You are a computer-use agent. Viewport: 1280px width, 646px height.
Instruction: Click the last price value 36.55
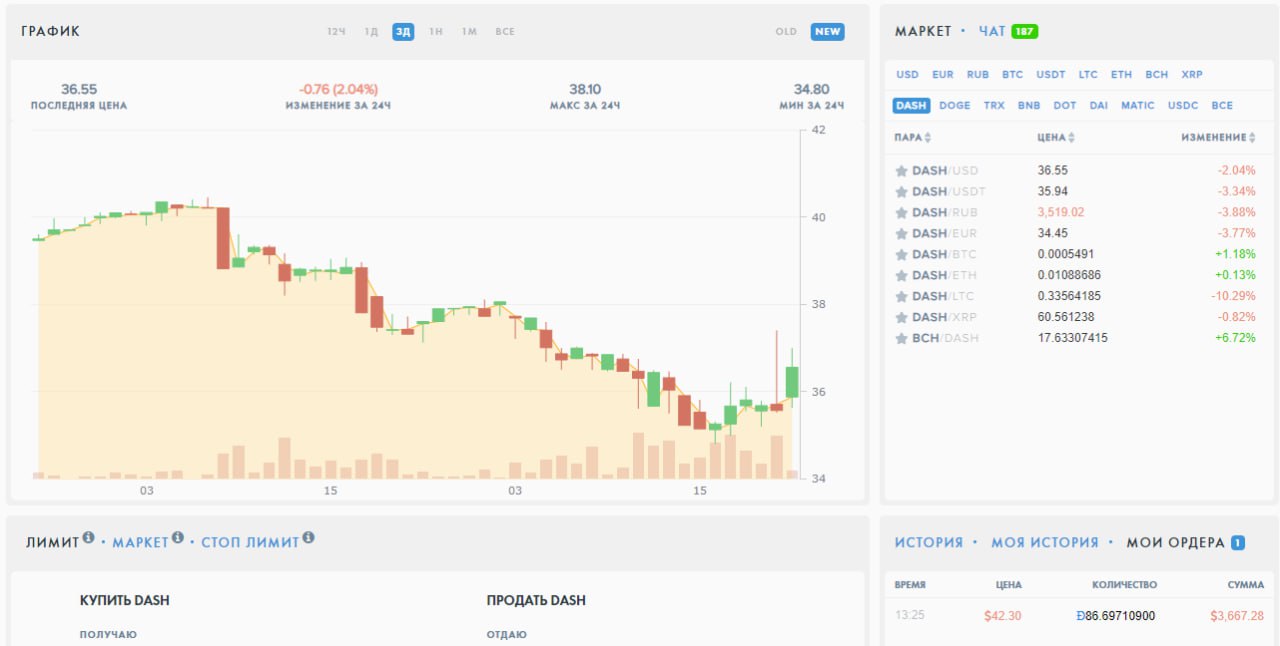(79, 89)
